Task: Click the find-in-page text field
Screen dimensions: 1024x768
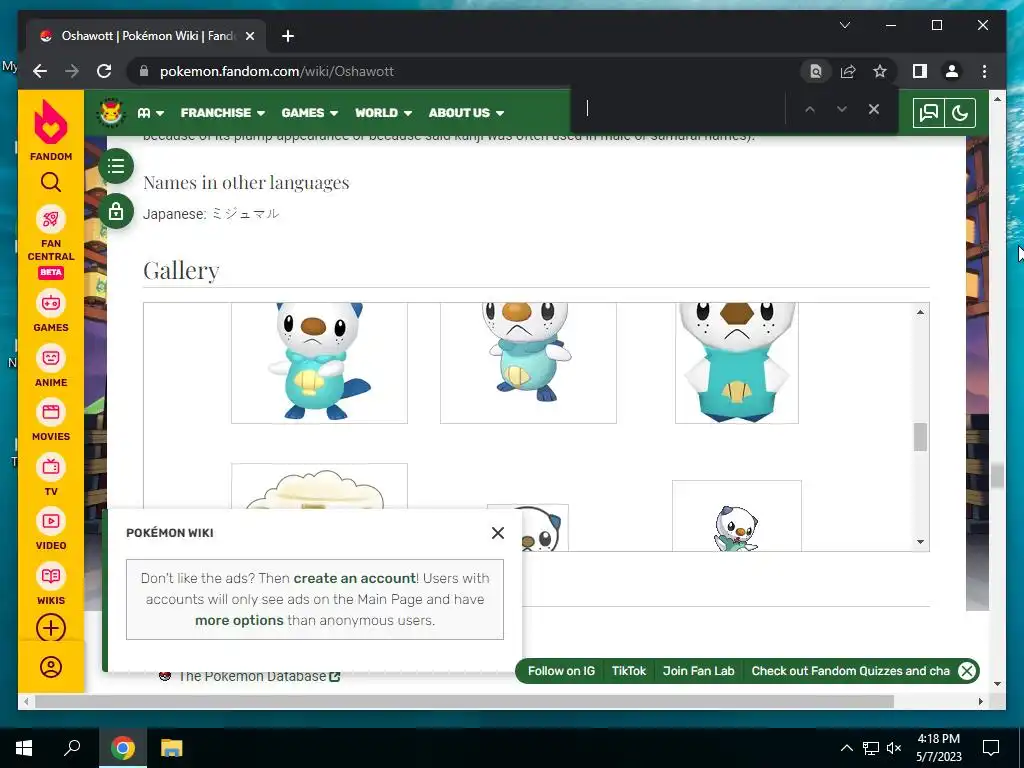Action: click(679, 109)
